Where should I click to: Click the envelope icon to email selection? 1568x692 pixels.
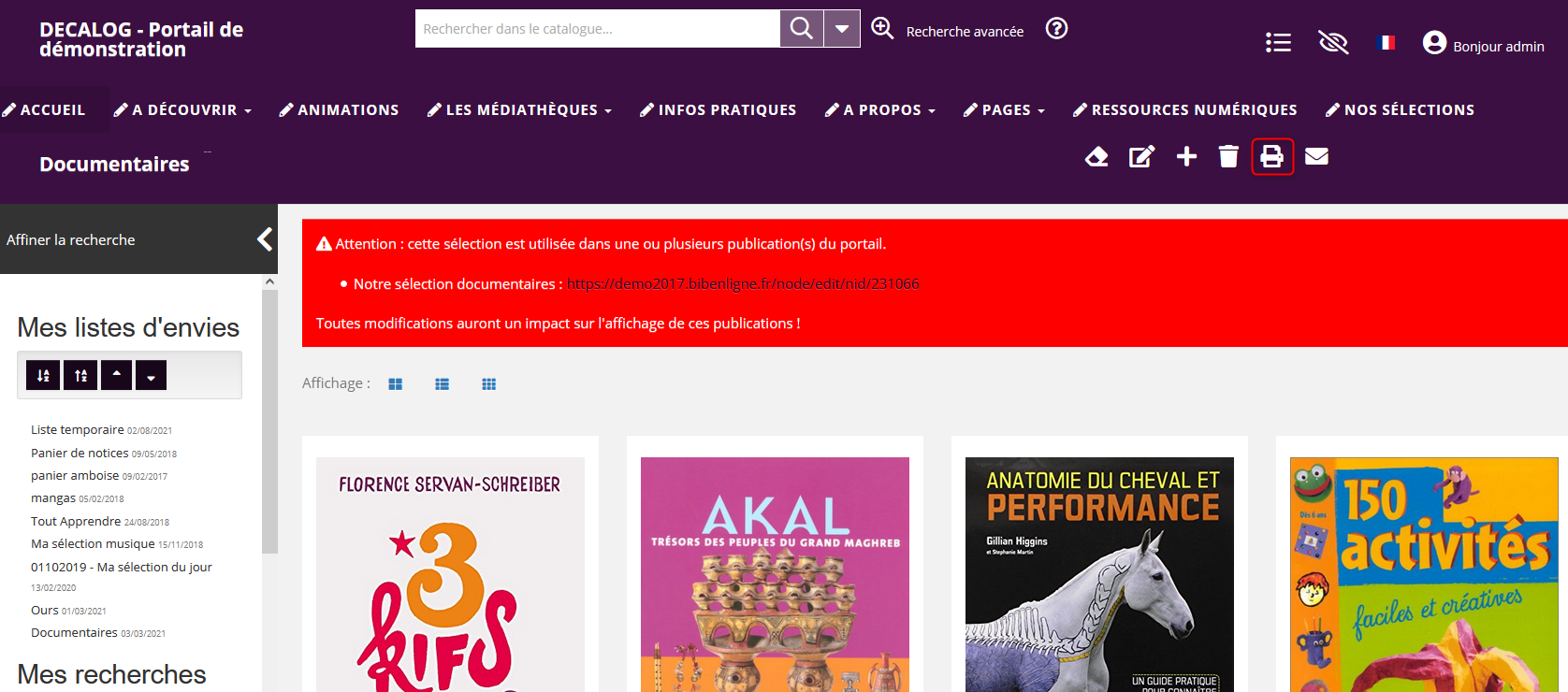click(1316, 156)
